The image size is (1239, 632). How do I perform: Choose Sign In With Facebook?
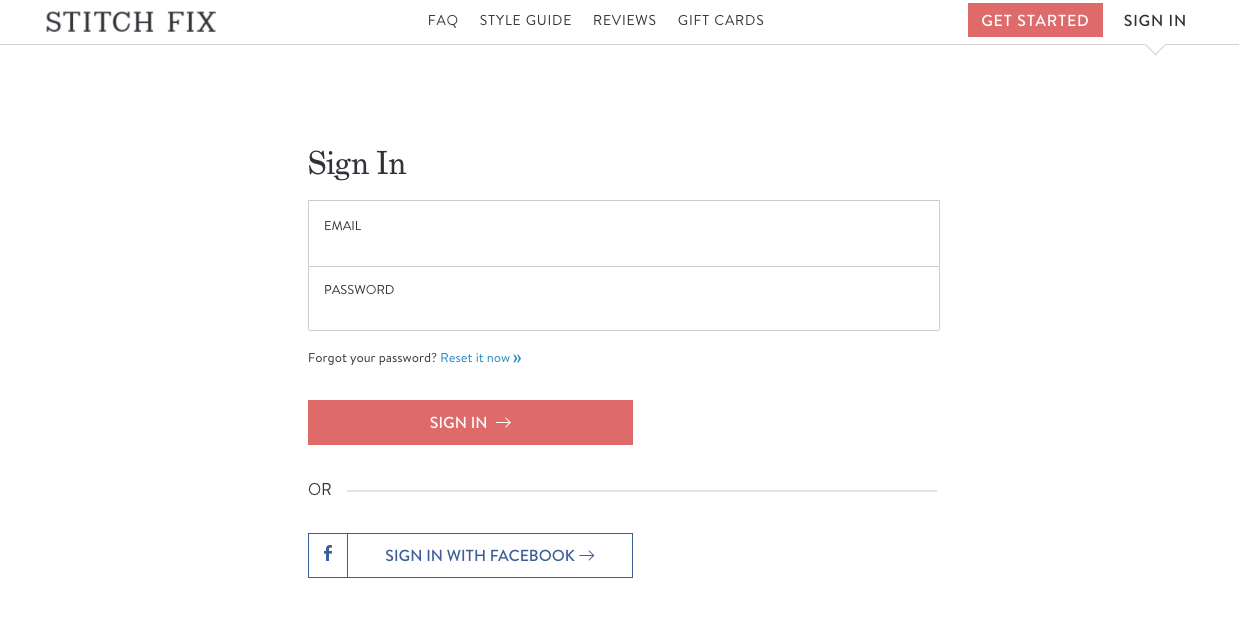pos(470,555)
